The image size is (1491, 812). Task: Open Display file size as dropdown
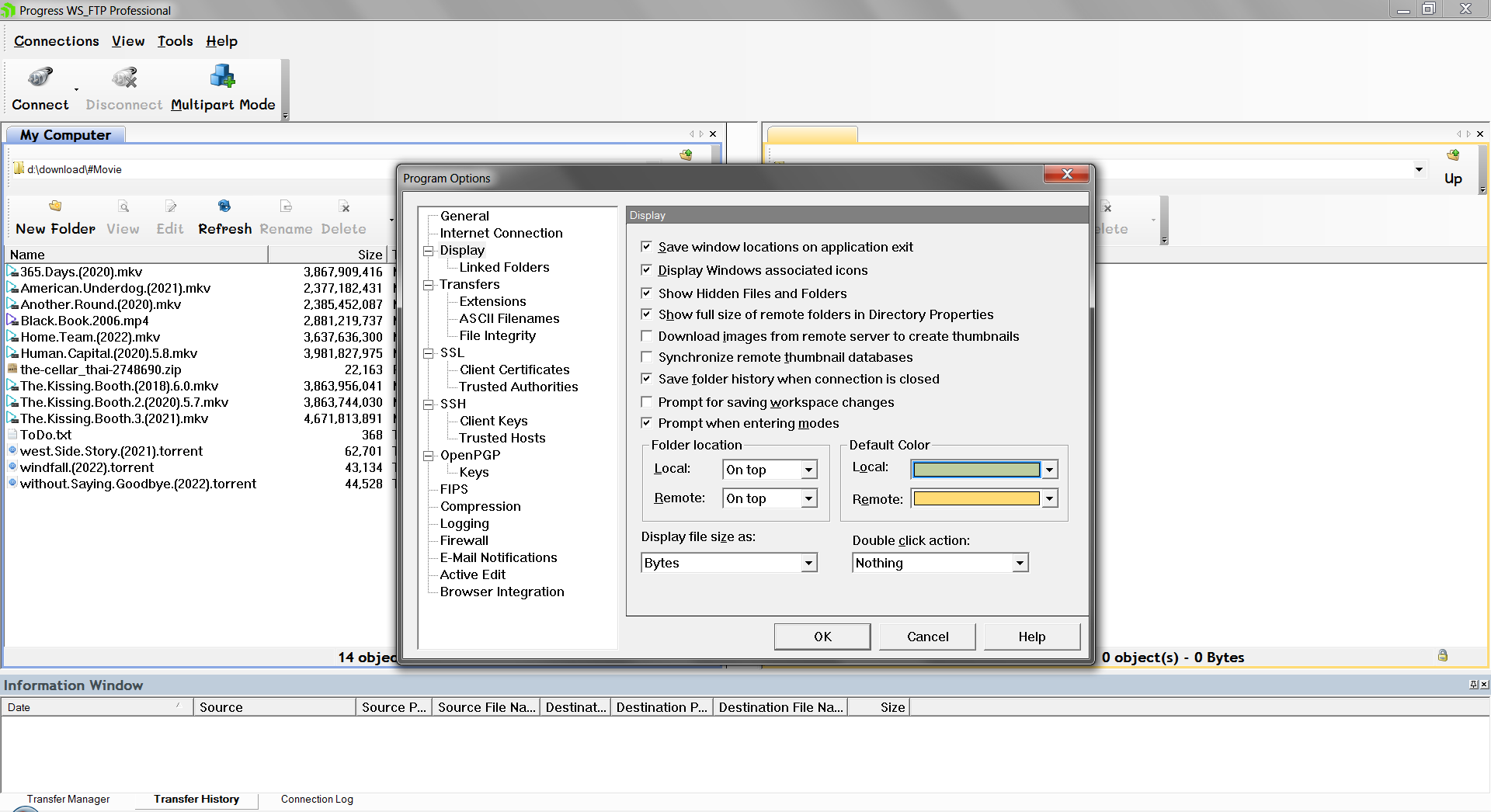pyautogui.click(x=809, y=563)
